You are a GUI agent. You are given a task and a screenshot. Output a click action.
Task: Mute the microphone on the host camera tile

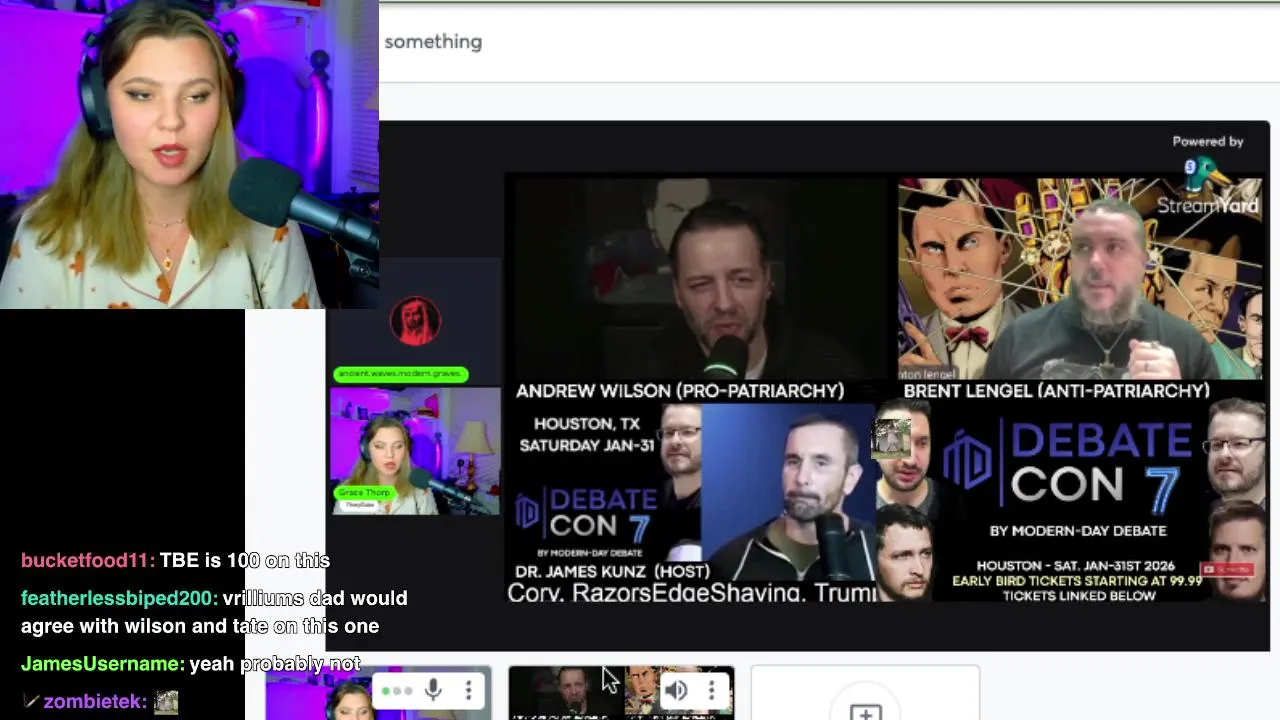[433, 690]
